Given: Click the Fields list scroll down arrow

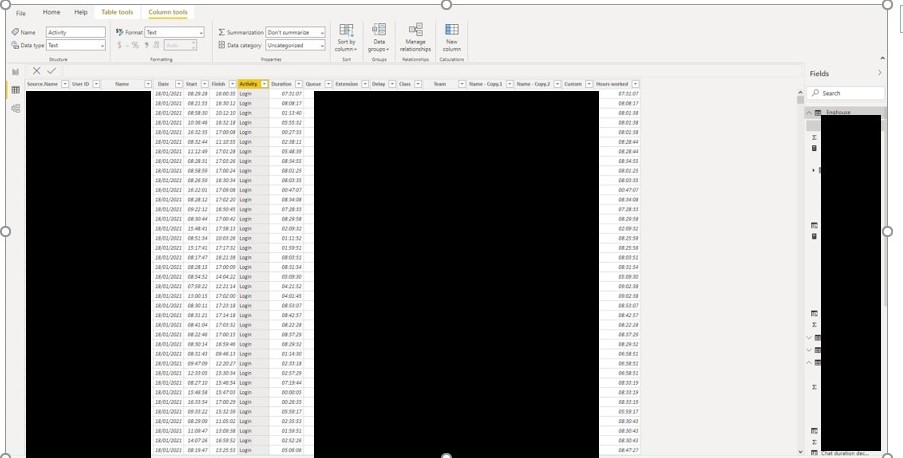Looking at the screenshot, I should click(800, 452).
